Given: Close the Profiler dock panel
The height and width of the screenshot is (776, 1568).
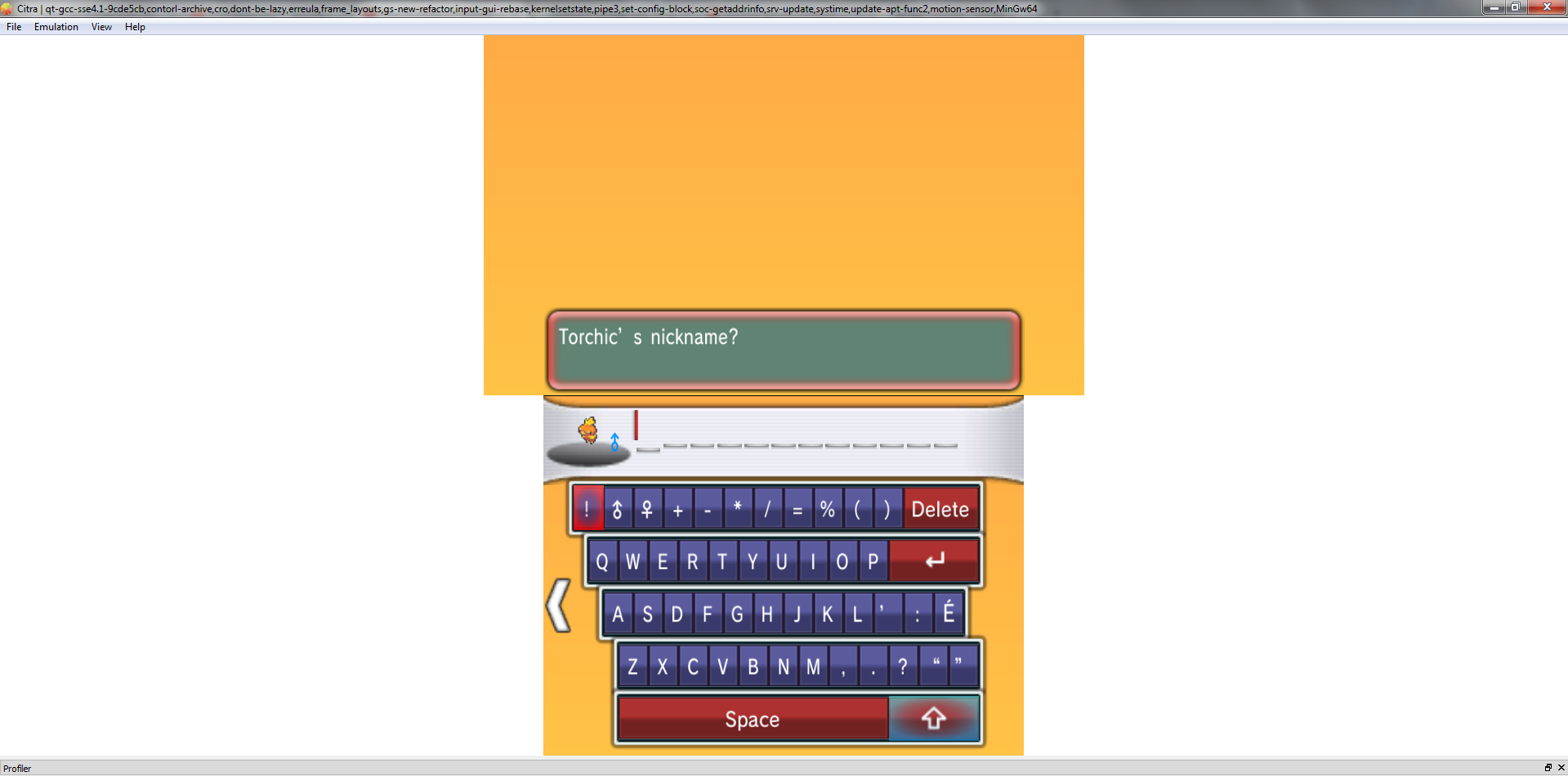Looking at the screenshot, I should pos(1561,767).
